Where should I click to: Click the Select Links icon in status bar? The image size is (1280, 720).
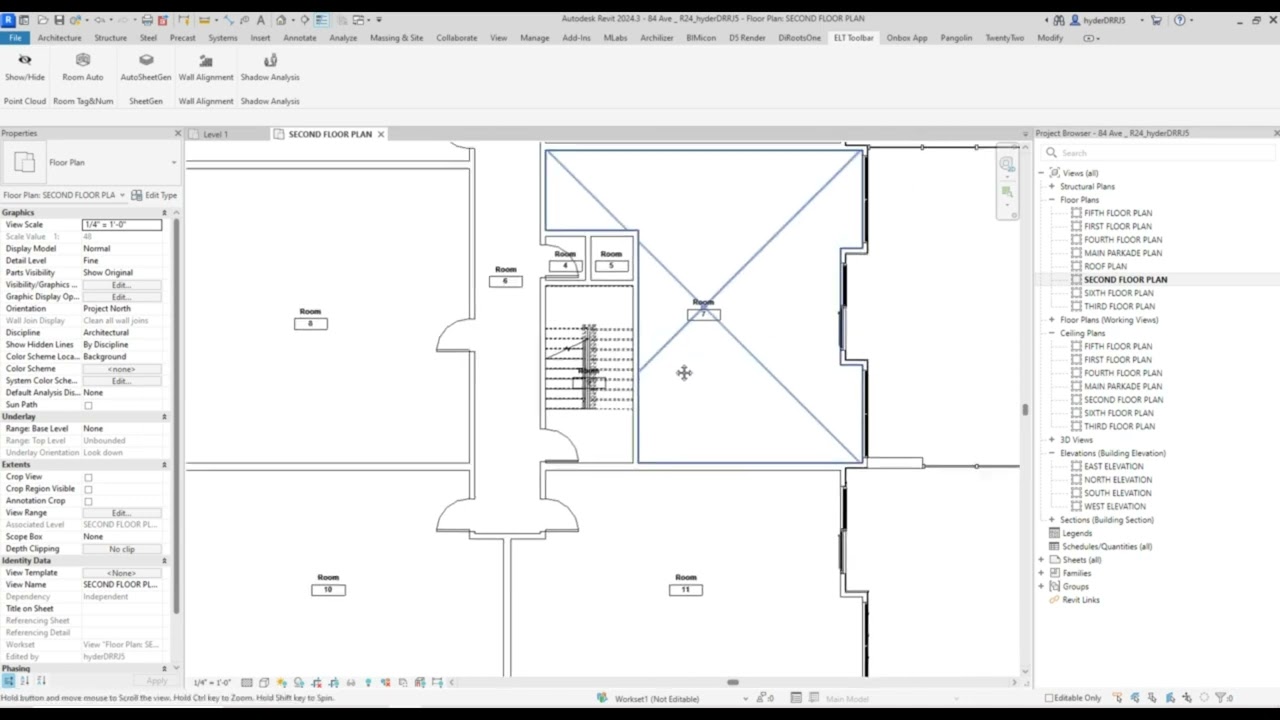[x=1117, y=698]
